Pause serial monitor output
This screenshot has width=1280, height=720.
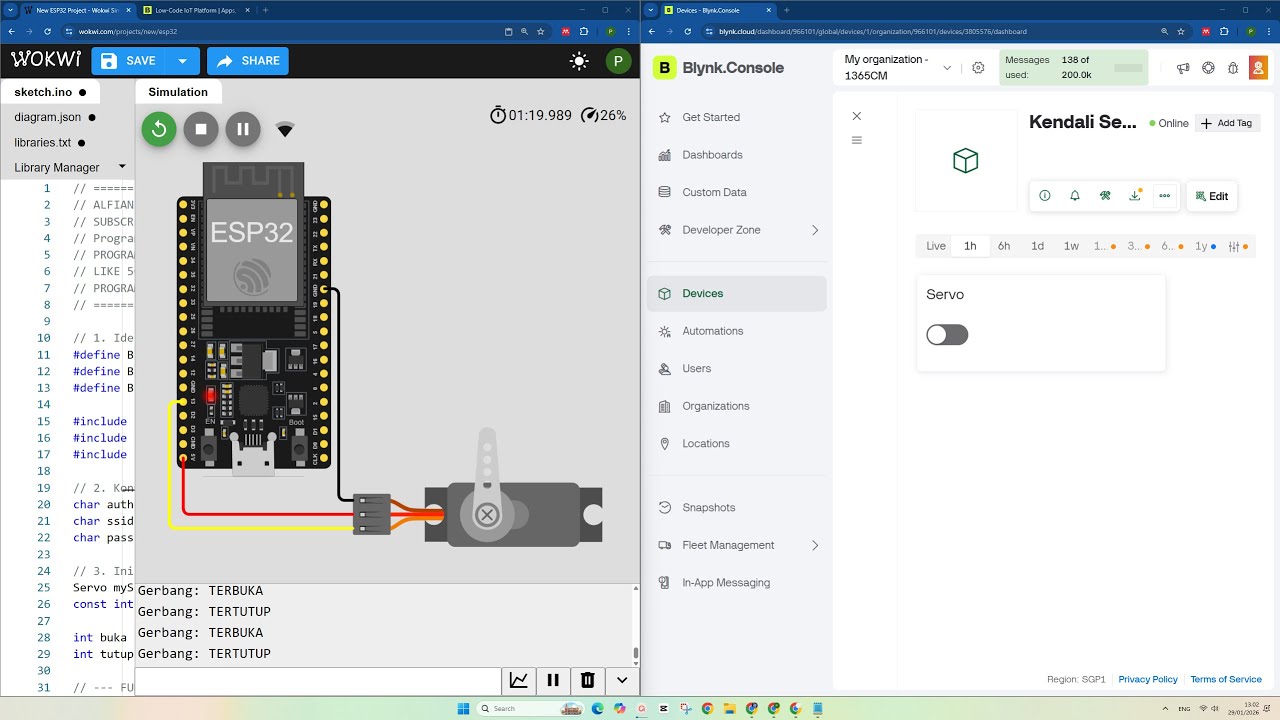click(553, 680)
